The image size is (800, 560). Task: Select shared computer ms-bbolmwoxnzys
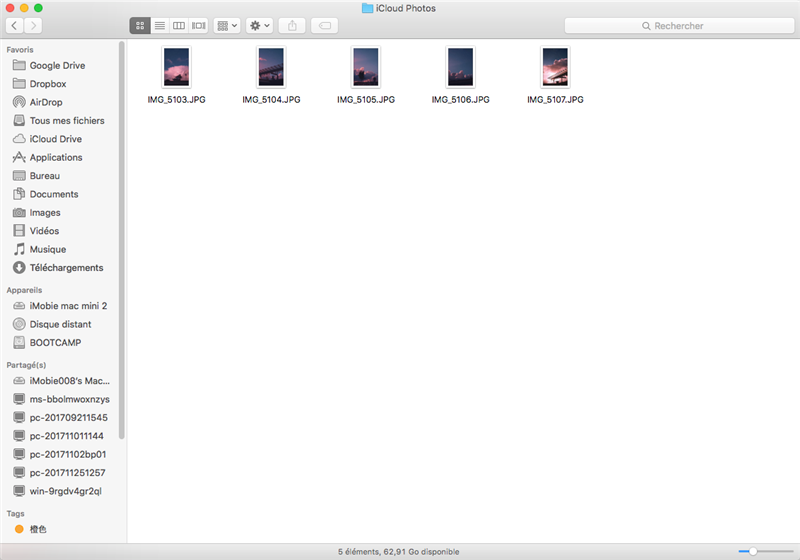69,399
